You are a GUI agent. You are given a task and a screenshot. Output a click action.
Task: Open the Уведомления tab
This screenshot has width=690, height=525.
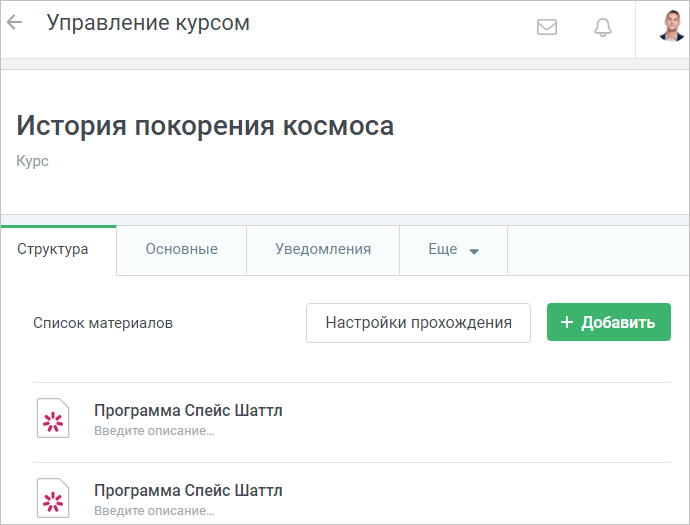323,250
